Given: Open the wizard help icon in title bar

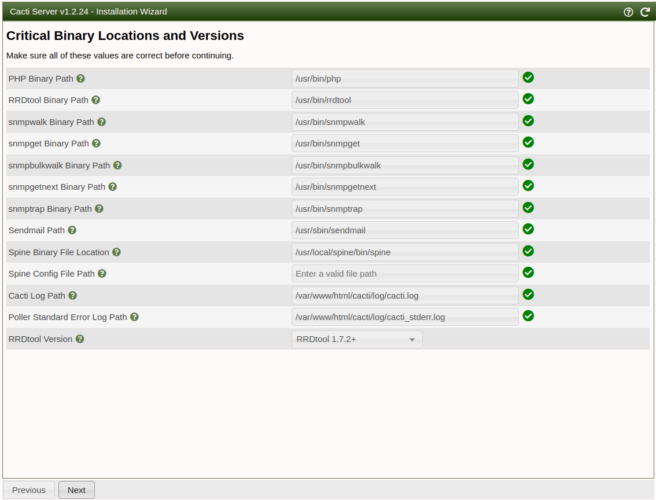Looking at the screenshot, I should (x=628, y=12).
